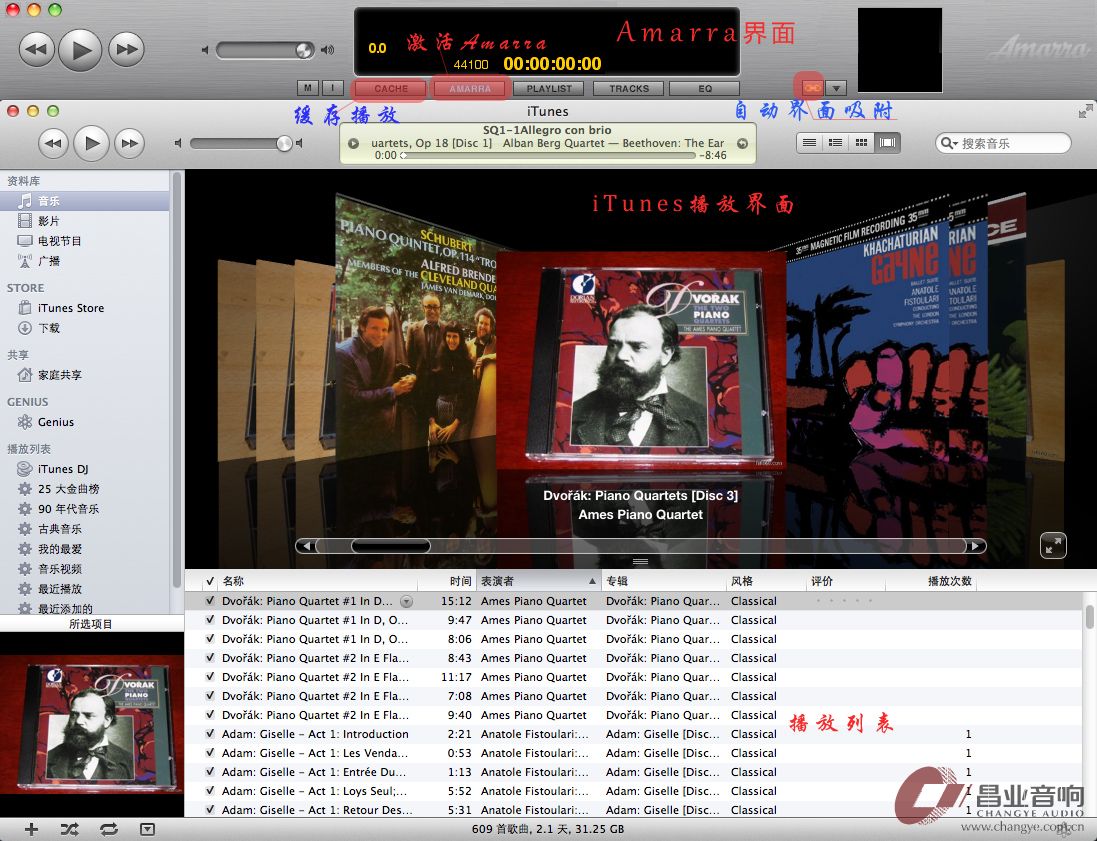The width and height of the screenshot is (1097, 841).
Task: Switch iTunes to Cover Flow view
Action: [887, 143]
